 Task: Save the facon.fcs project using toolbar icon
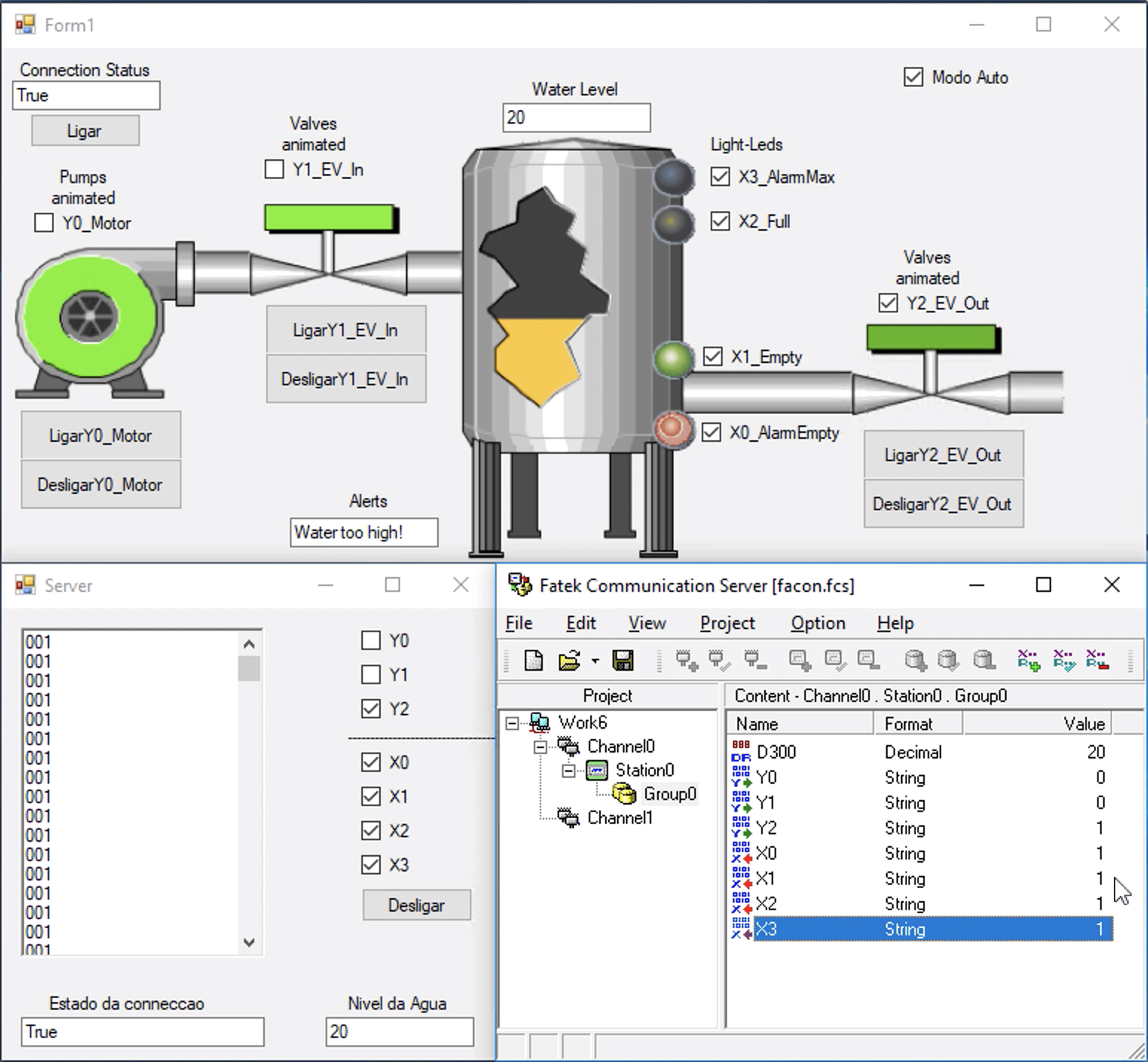click(x=623, y=660)
